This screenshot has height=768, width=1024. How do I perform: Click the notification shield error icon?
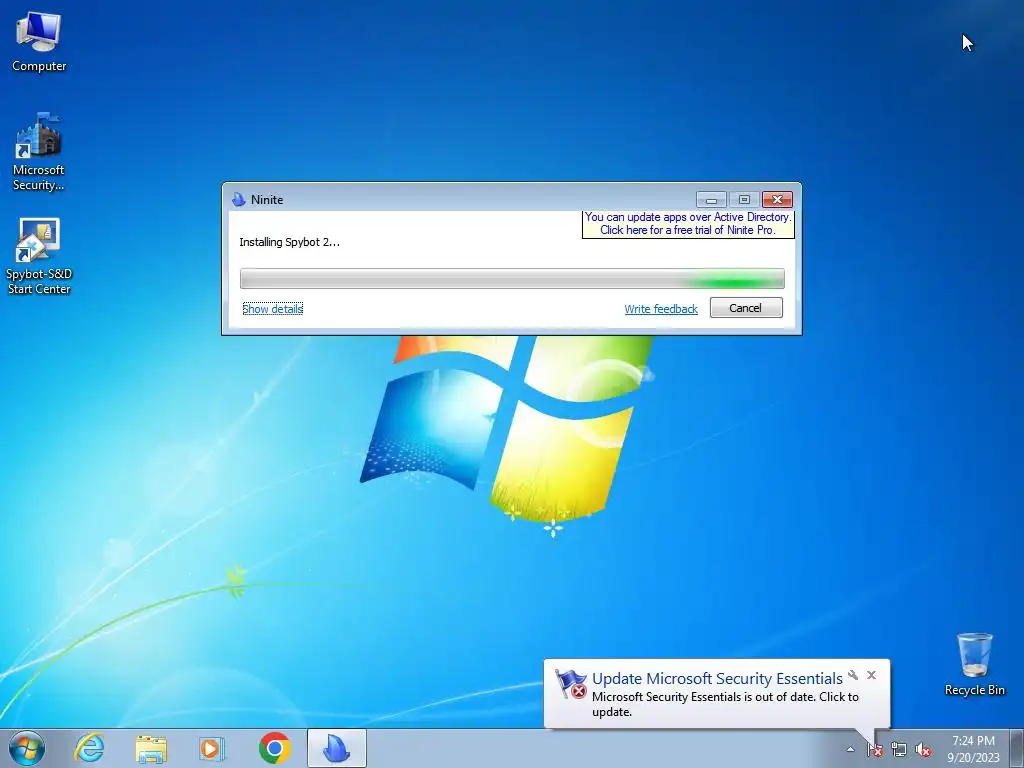(x=571, y=684)
